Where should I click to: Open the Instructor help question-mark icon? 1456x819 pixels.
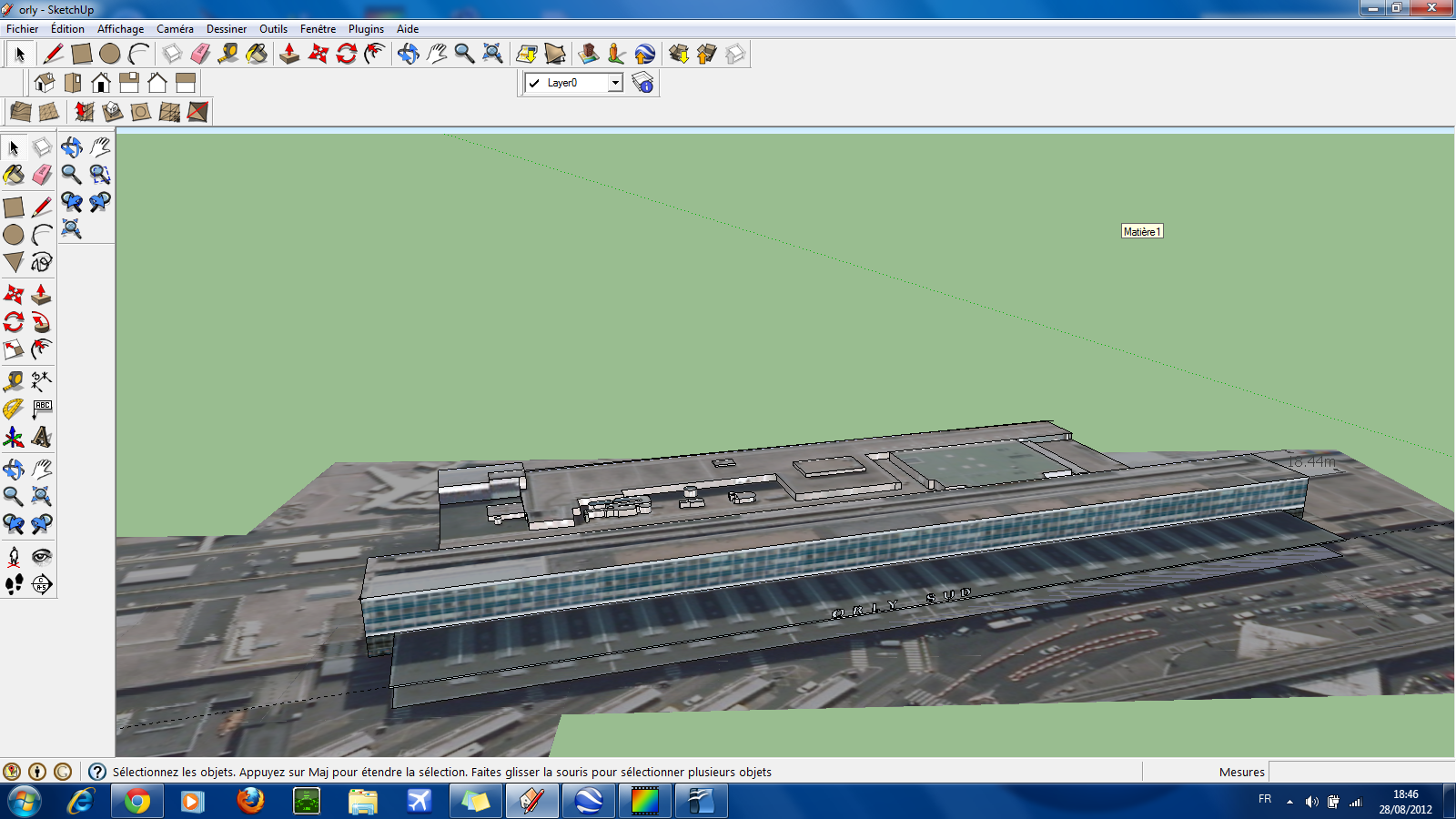click(97, 772)
